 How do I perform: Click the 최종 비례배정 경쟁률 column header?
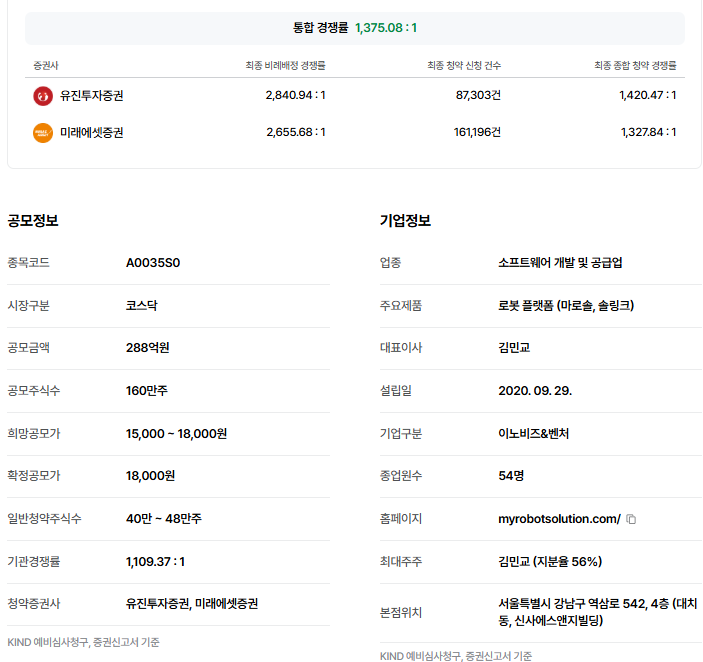(286, 65)
